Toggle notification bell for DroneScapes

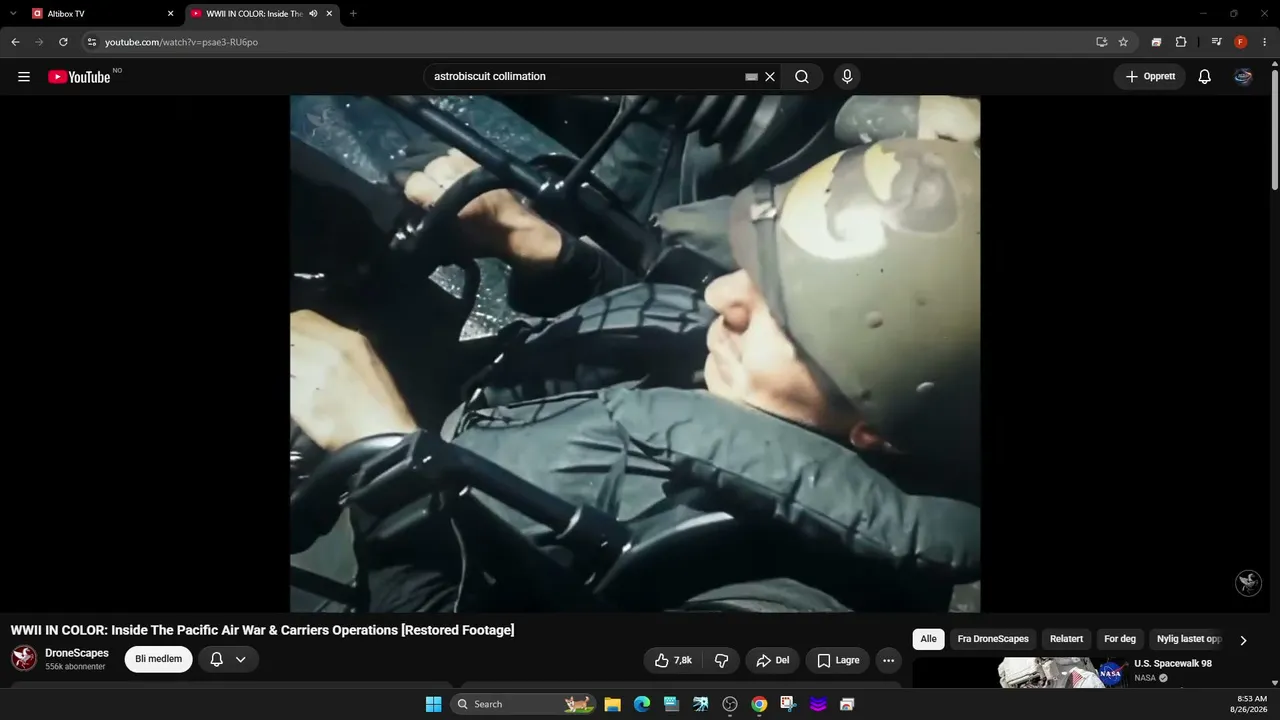tap(216, 659)
